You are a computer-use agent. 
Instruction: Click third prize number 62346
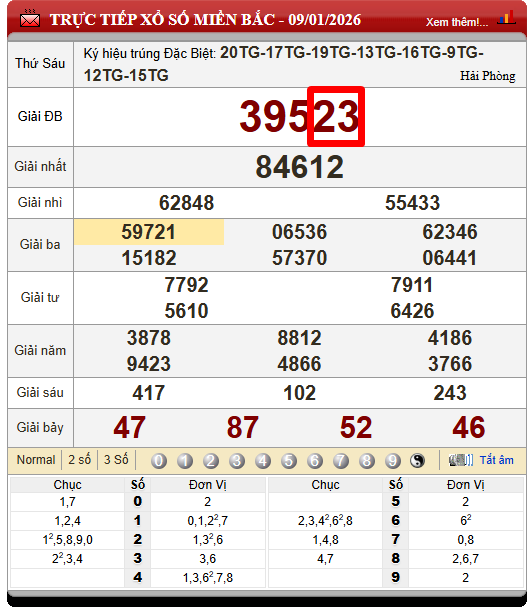(450, 232)
